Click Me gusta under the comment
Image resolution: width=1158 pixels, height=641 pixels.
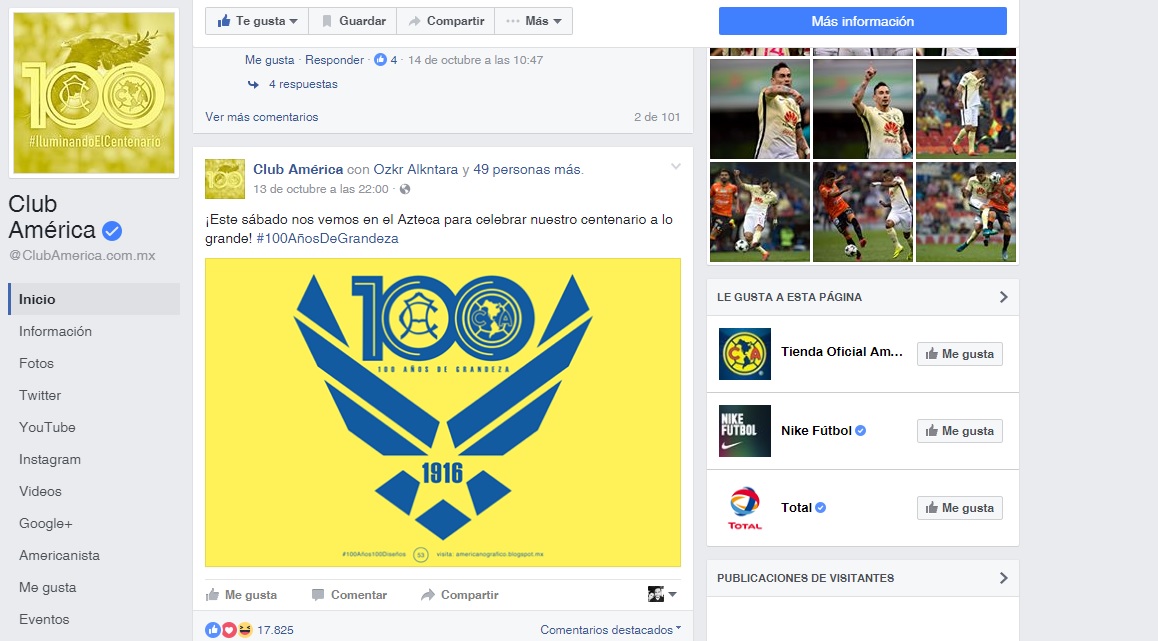click(270, 60)
